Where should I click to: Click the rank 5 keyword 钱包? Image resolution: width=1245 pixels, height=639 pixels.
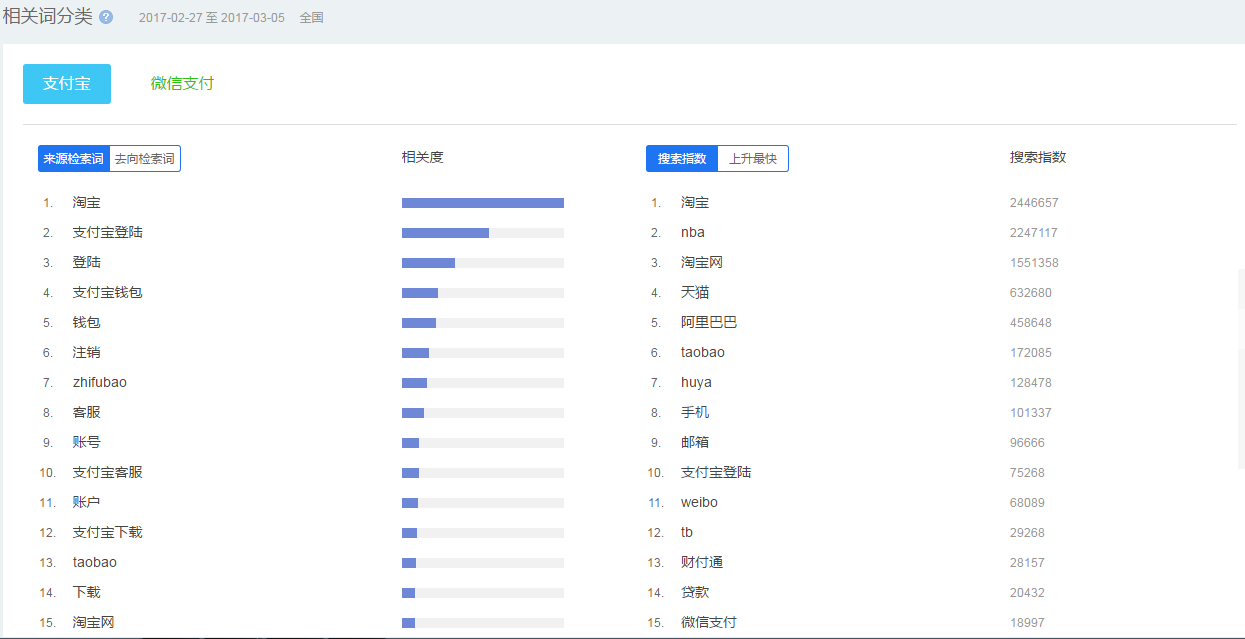point(87,323)
